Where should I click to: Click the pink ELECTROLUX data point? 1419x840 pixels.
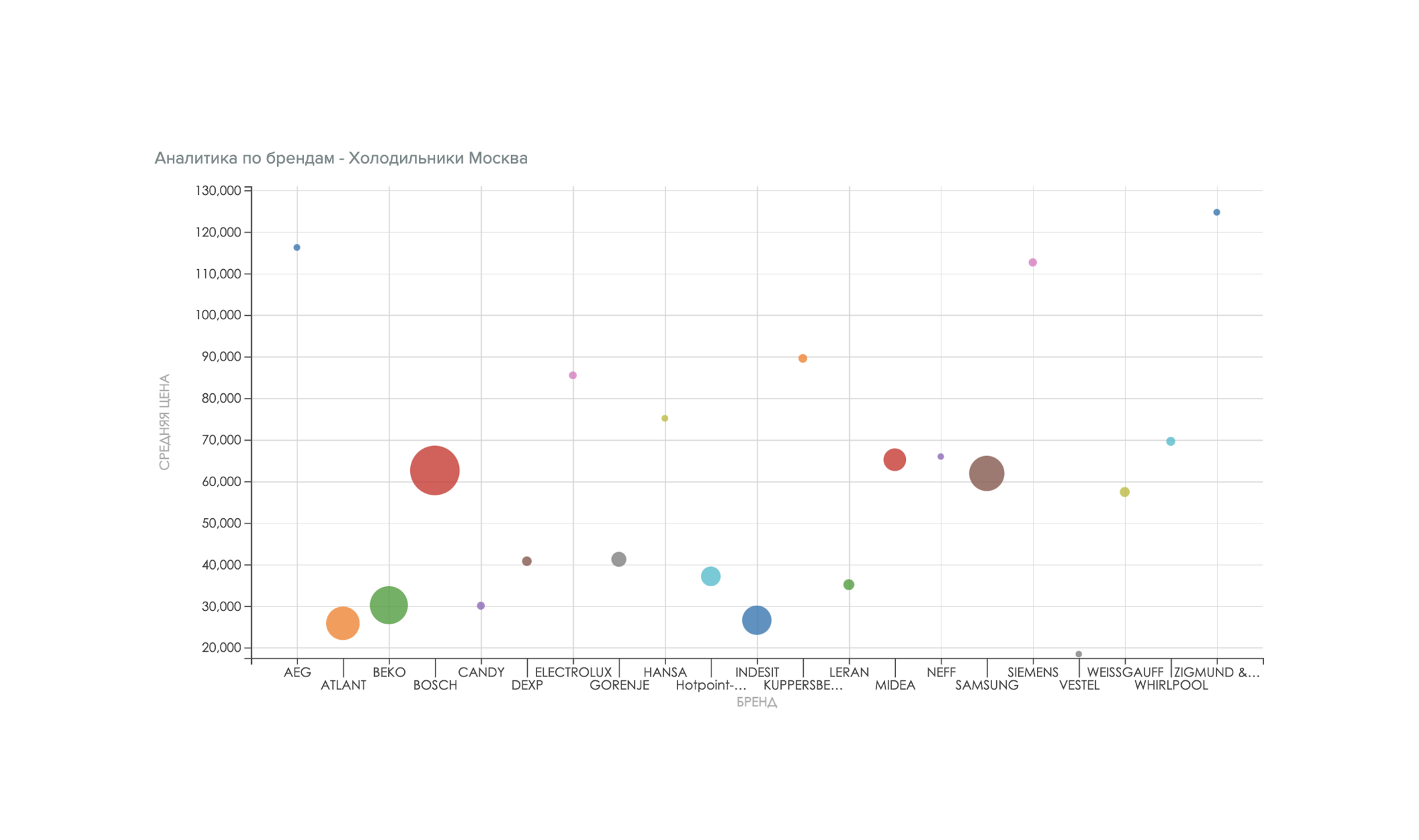[573, 375]
